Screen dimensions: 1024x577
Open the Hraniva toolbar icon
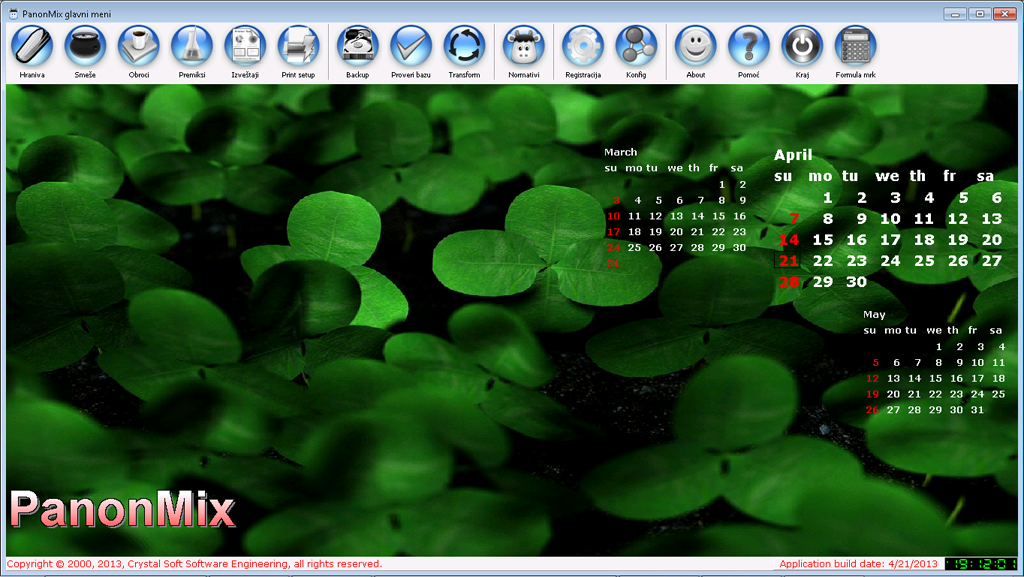32,46
